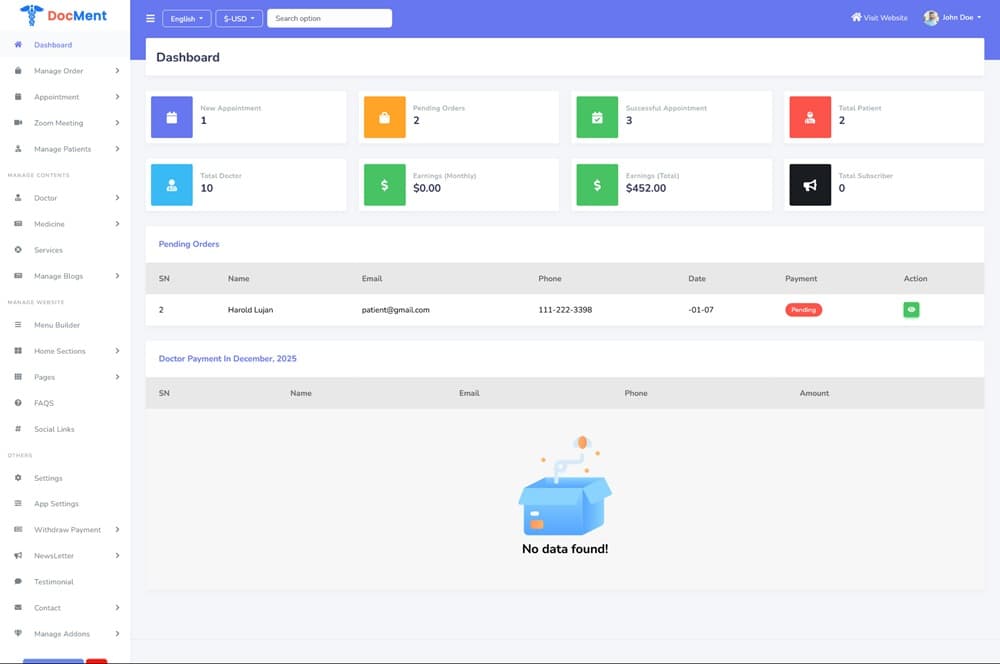Open the $-USD currency dropdown
Viewport: 1000px width, 664px height.
[x=239, y=18]
